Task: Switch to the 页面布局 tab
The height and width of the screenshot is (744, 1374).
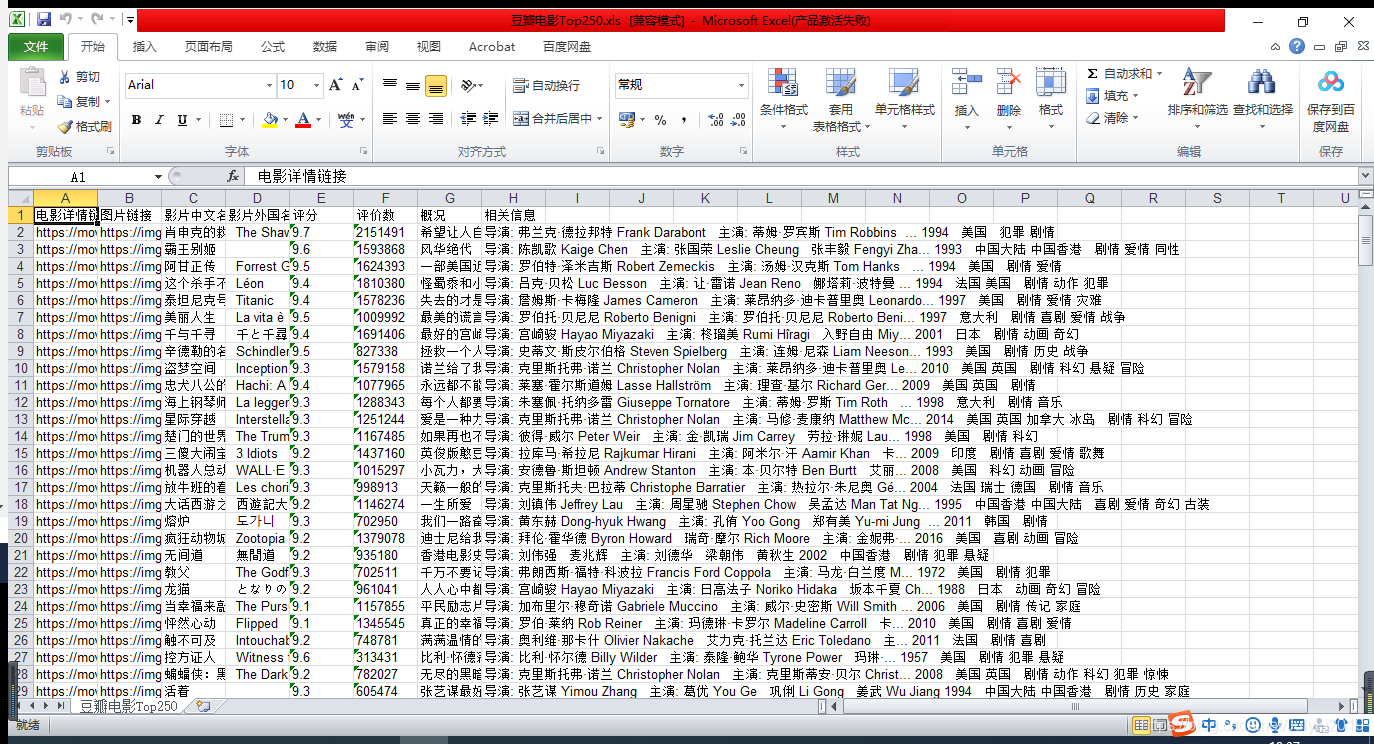Action: pyautogui.click(x=209, y=46)
